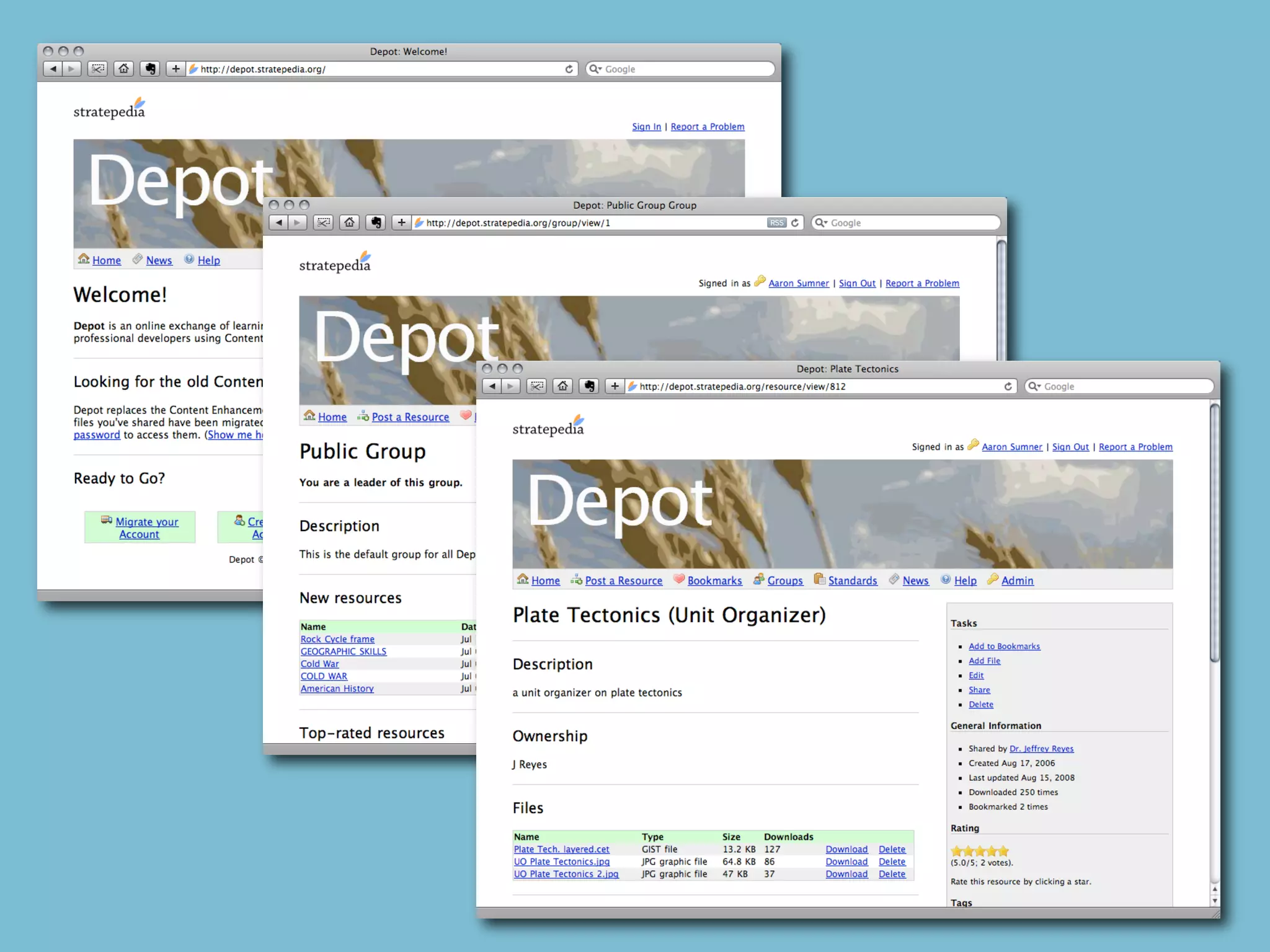Click the mail envelope toolbar icon in Welcome window

(98, 69)
